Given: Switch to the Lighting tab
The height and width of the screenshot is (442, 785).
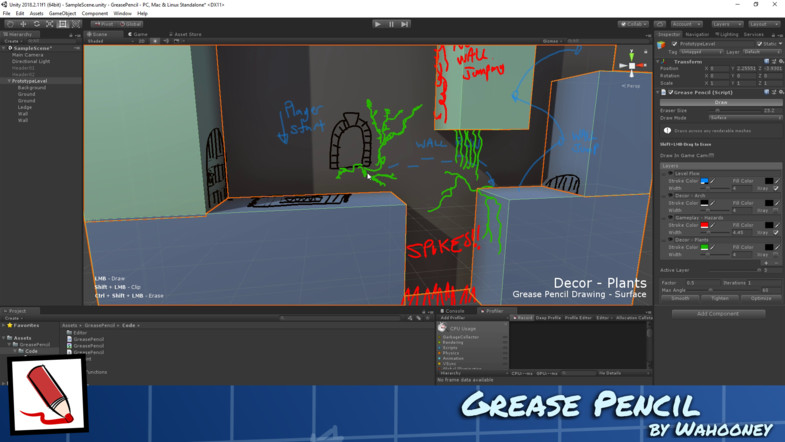Looking at the screenshot, I should tap(726, 34).
